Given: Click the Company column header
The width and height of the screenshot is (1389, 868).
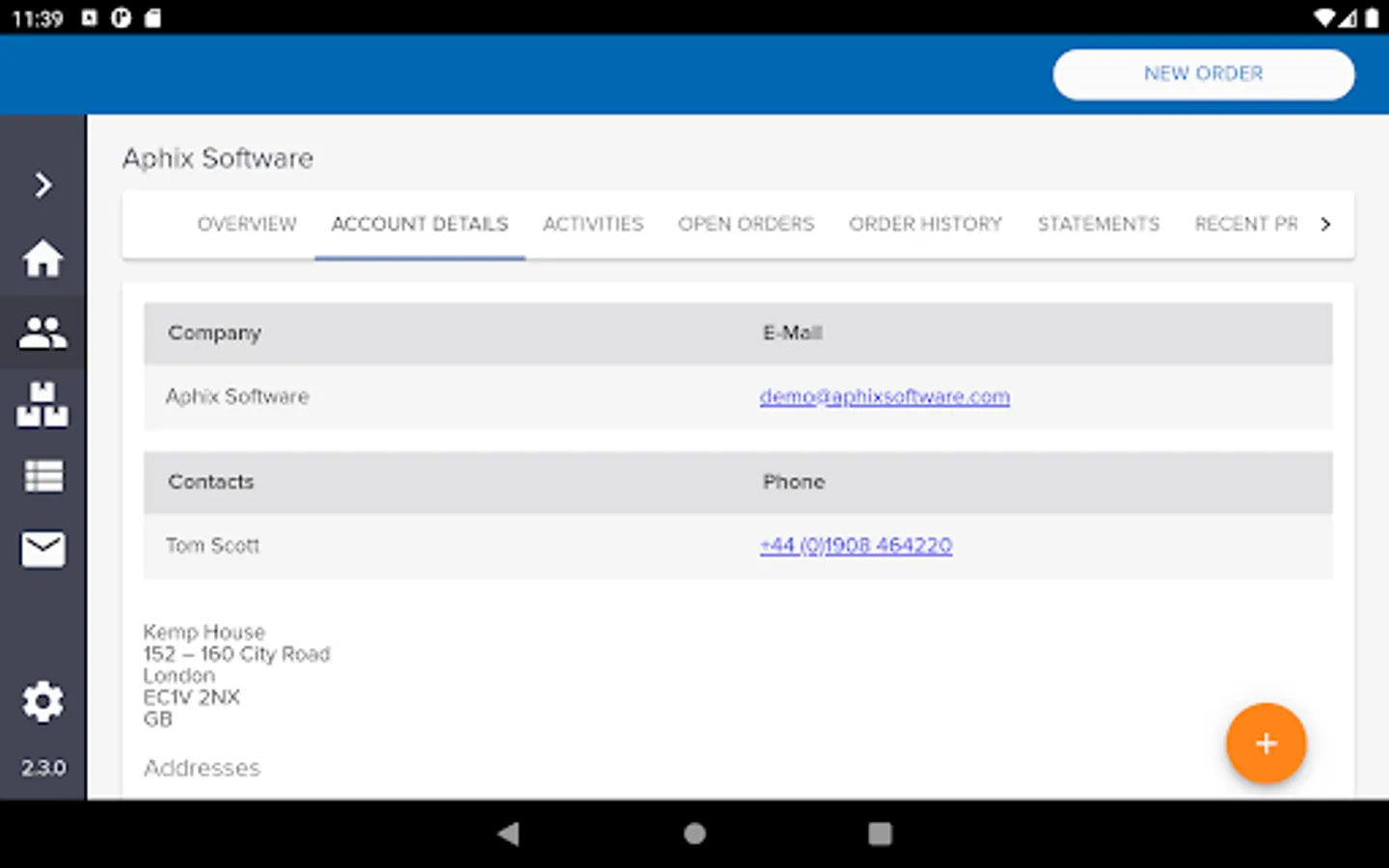Looking at the screenshot, I should pos(214,333).
